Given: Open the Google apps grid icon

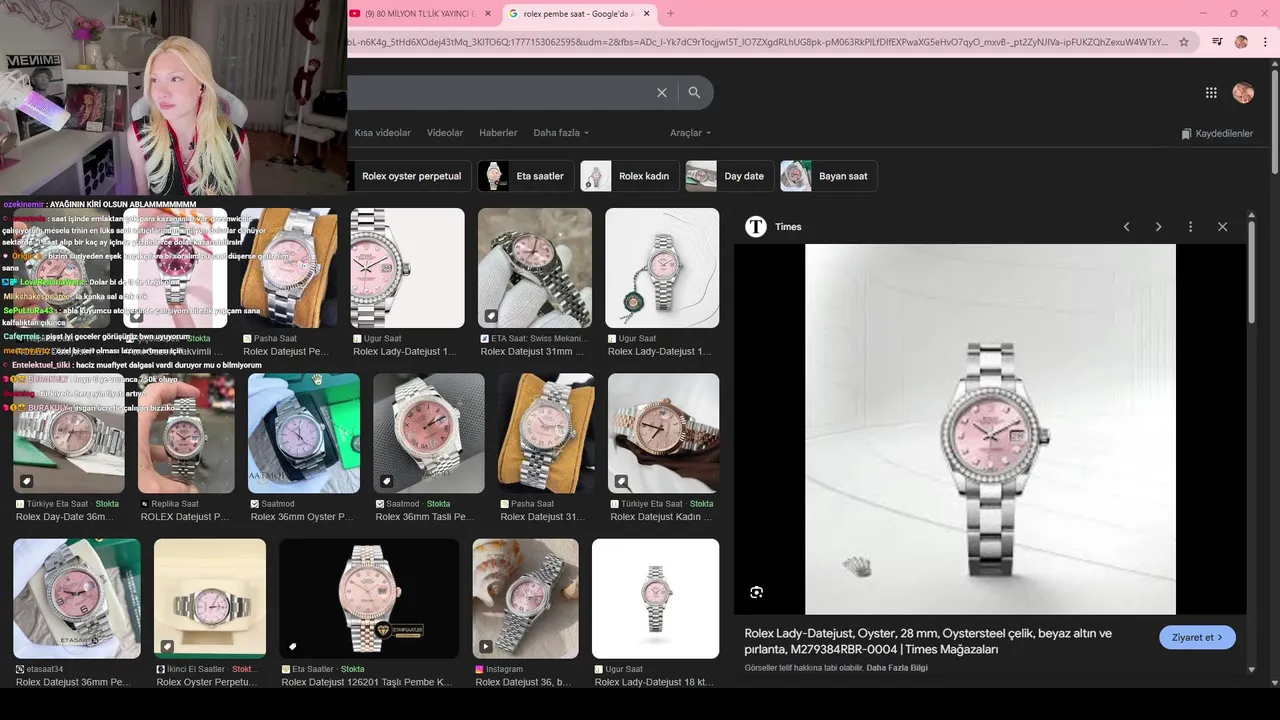Looking at the screenshot, I should pos(1211,92).
